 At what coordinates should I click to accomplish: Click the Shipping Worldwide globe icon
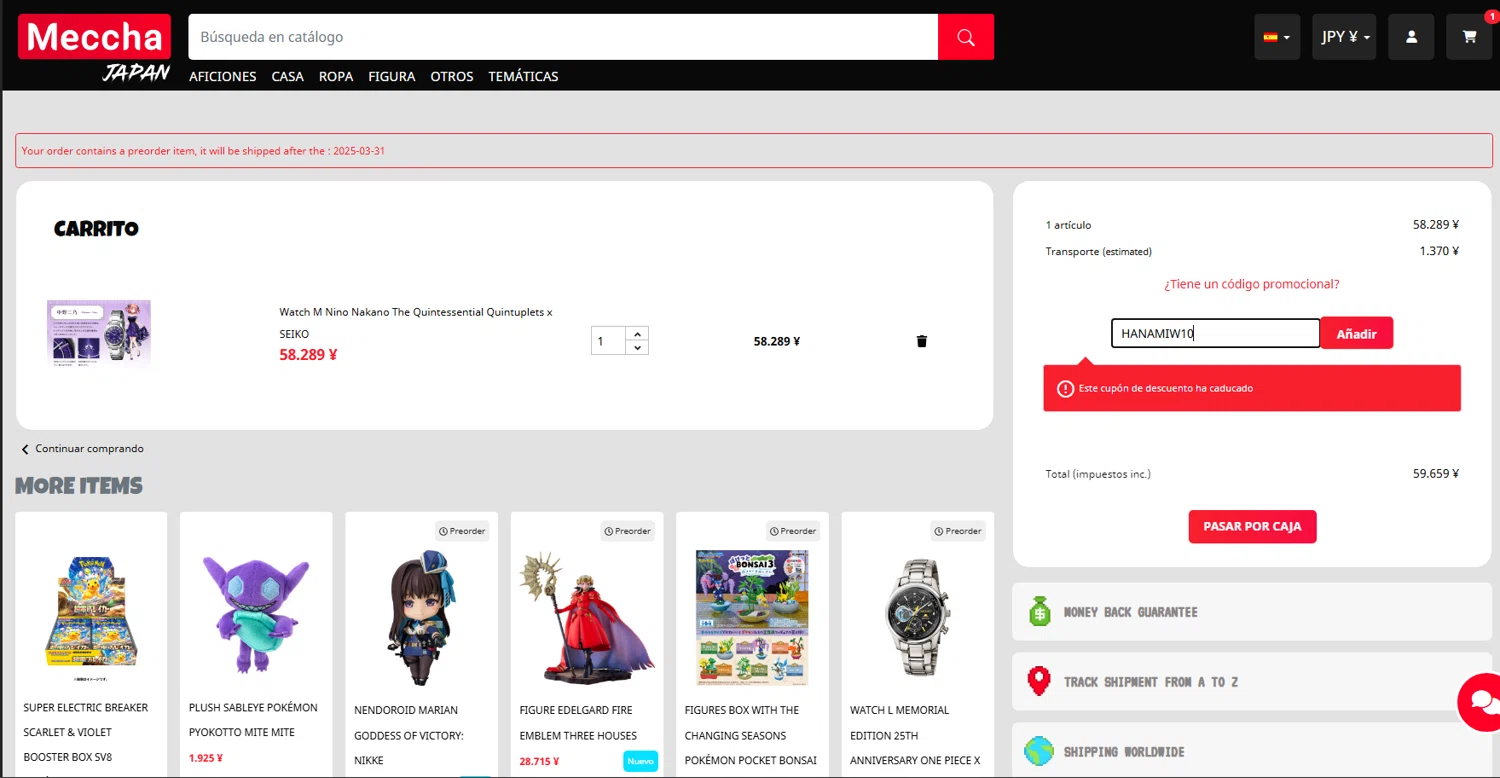[1040, 751]
